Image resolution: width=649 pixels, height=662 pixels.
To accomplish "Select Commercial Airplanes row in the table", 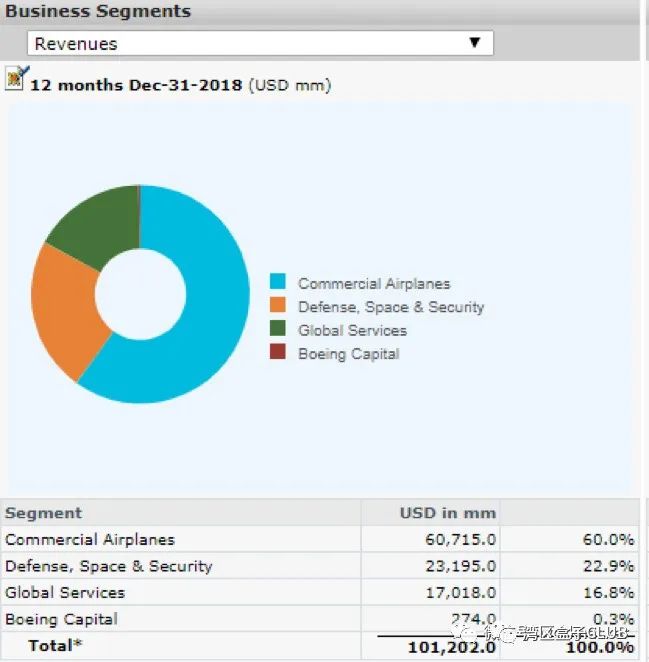I will pyautogui.click(x=320, y=539).
